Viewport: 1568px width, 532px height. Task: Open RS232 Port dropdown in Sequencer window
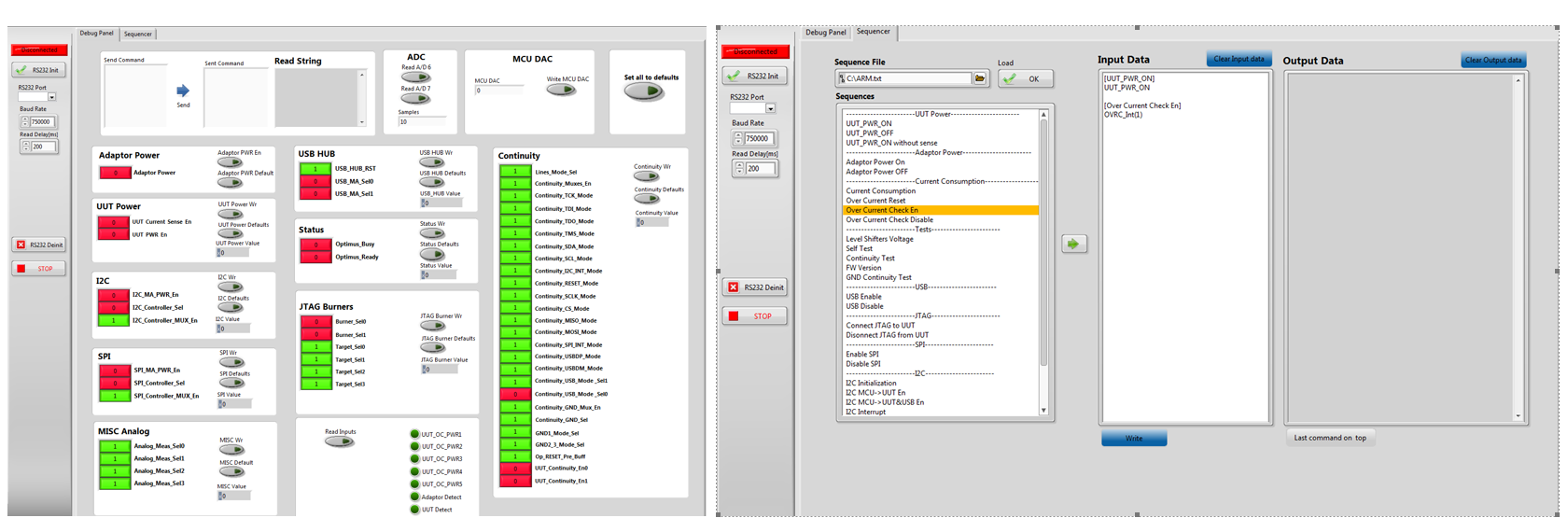(x=770, y=108)
